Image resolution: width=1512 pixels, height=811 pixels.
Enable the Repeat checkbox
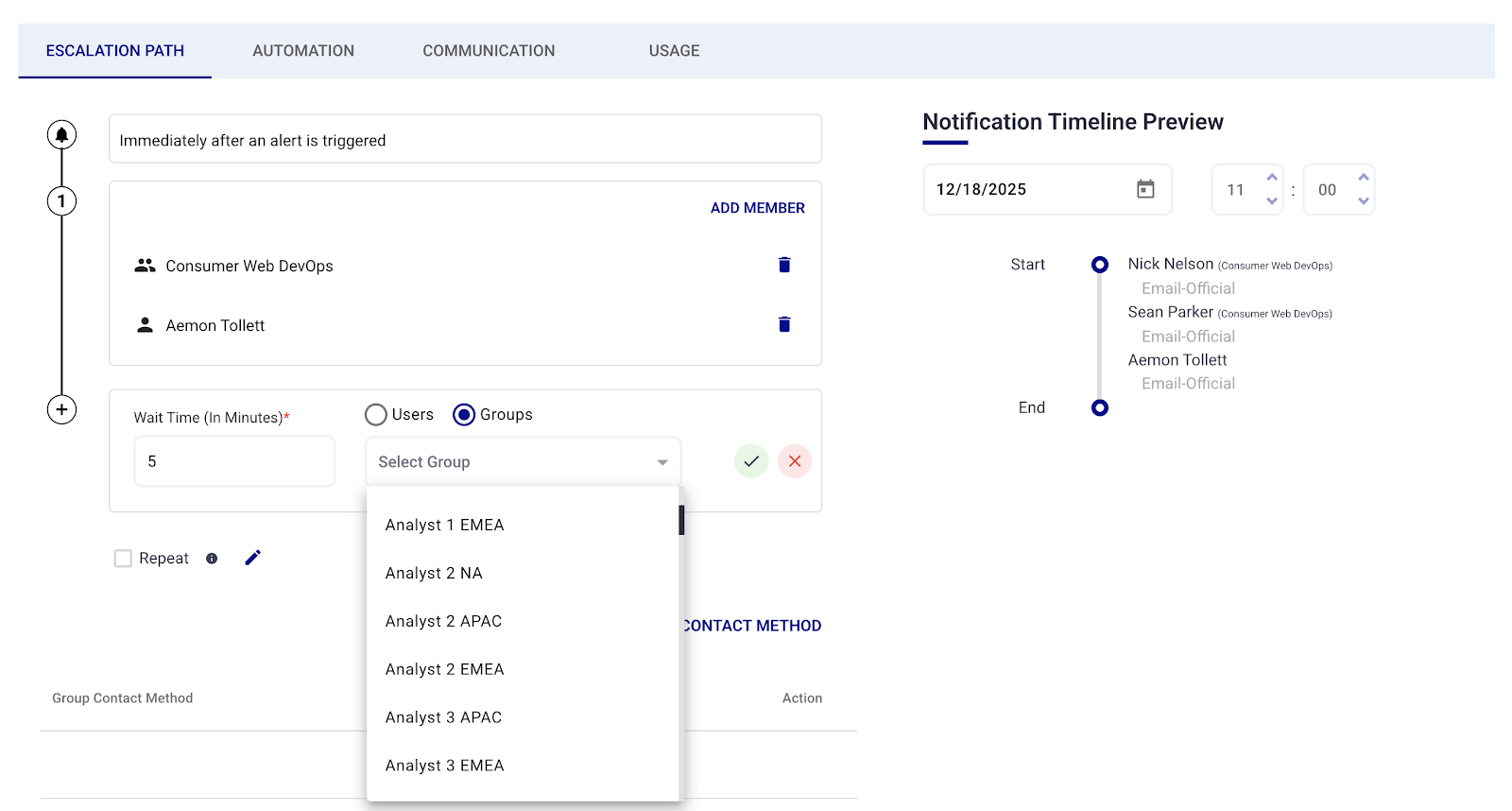click(x=123, y=559)
